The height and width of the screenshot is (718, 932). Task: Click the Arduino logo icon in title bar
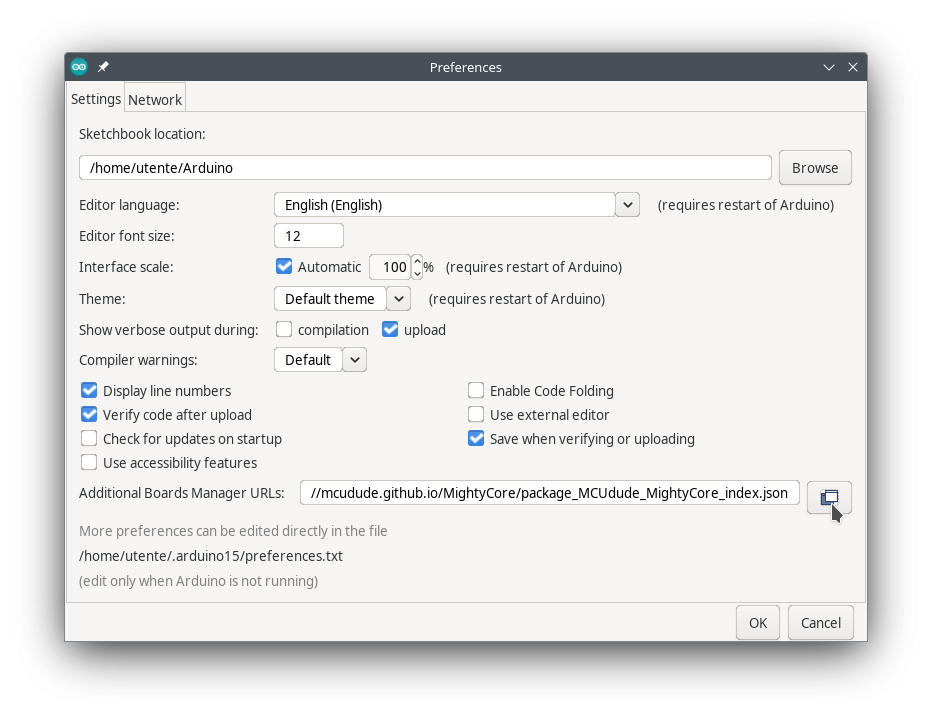[x=79, y=67]
